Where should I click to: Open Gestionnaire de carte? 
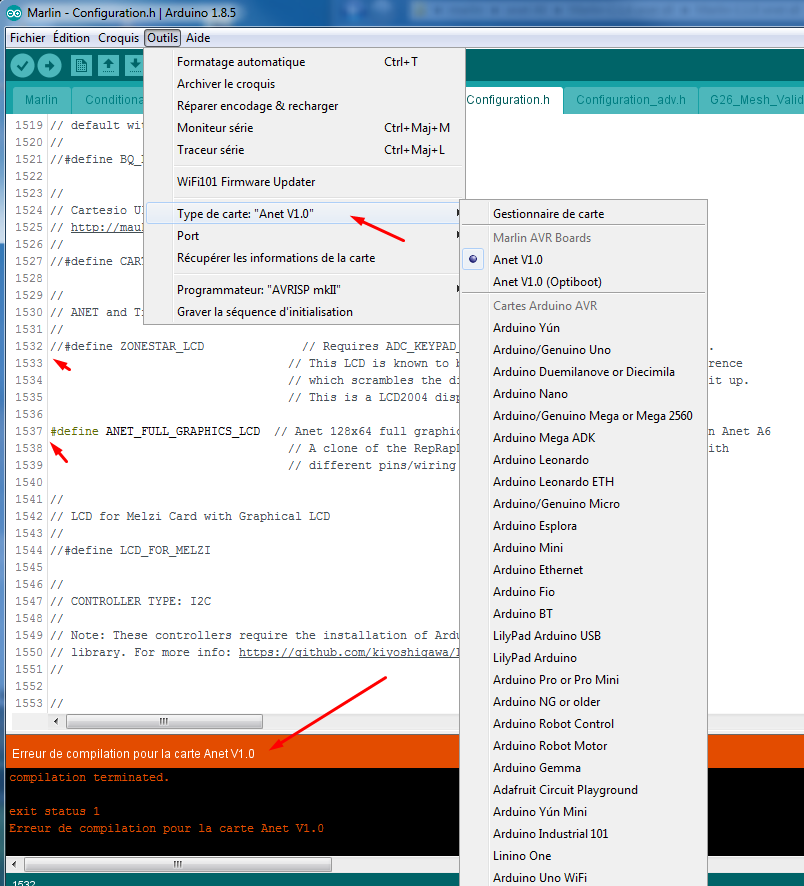[x=584, y=214]
